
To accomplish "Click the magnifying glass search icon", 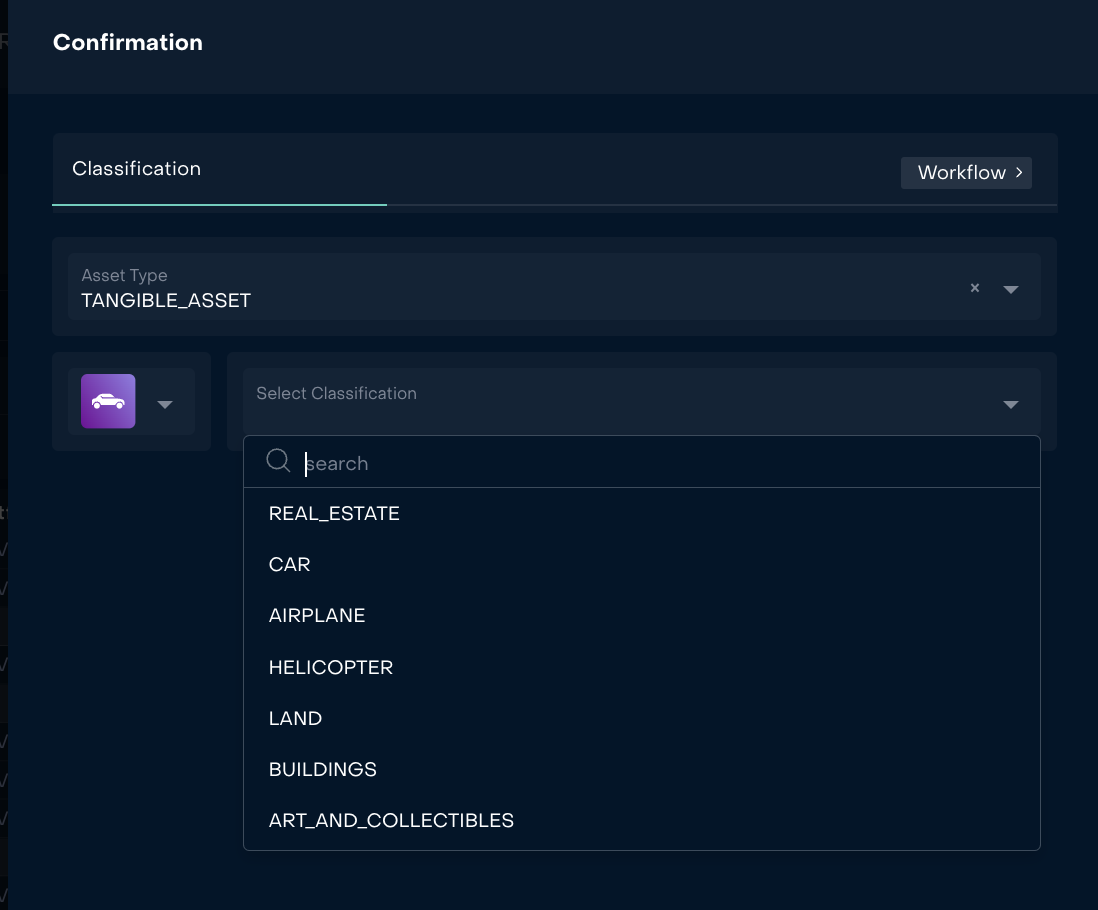I will pyautogui.click(x=278, y=461).
